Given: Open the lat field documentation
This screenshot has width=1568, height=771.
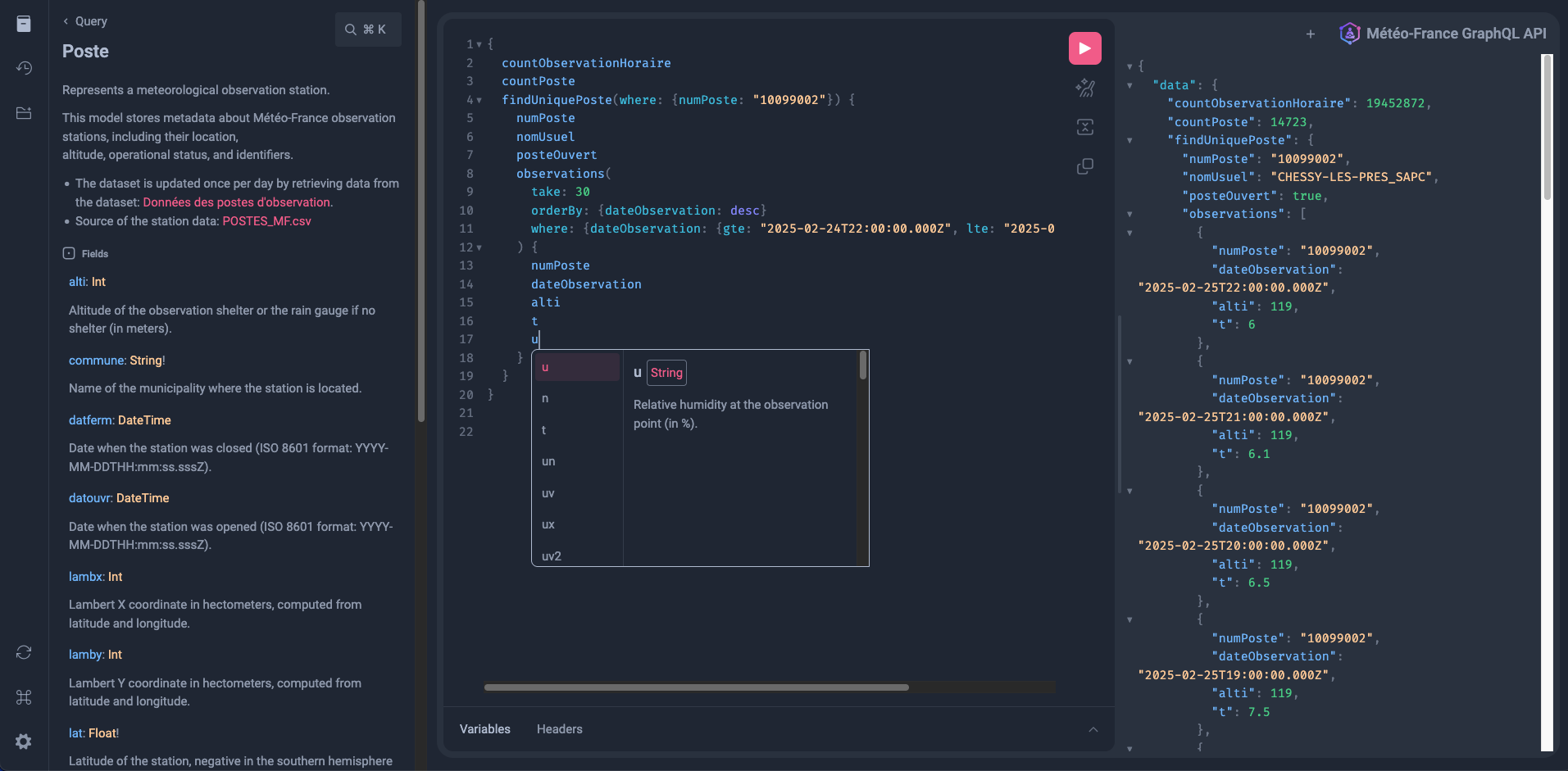Looking at the screenshot, I should coord(75,733).
